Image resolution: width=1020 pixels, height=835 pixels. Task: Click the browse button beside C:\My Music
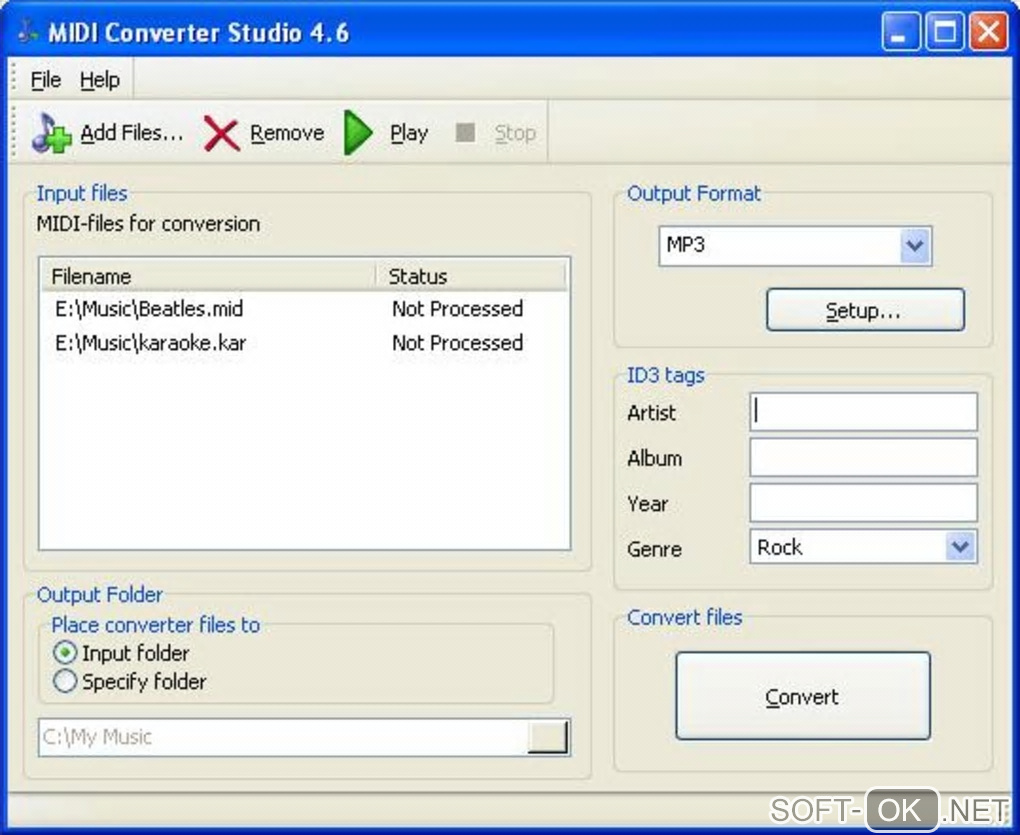click(548, 737)
